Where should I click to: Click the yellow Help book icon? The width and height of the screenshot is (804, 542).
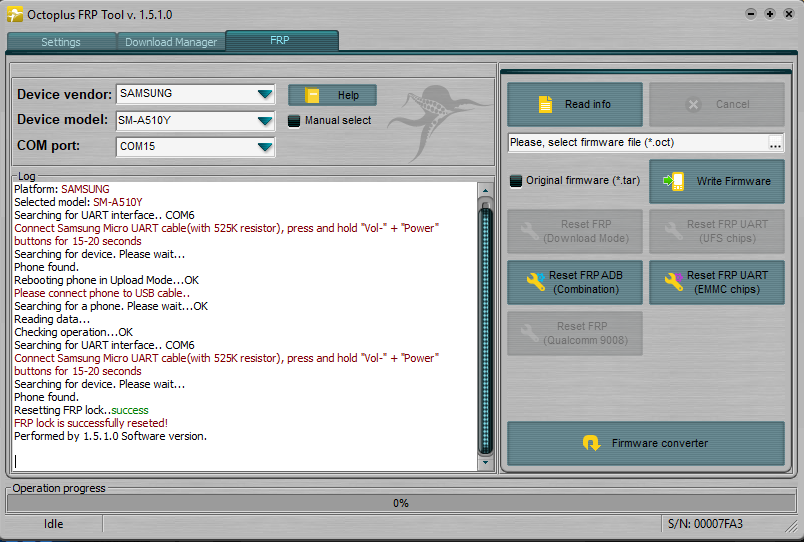312,95
